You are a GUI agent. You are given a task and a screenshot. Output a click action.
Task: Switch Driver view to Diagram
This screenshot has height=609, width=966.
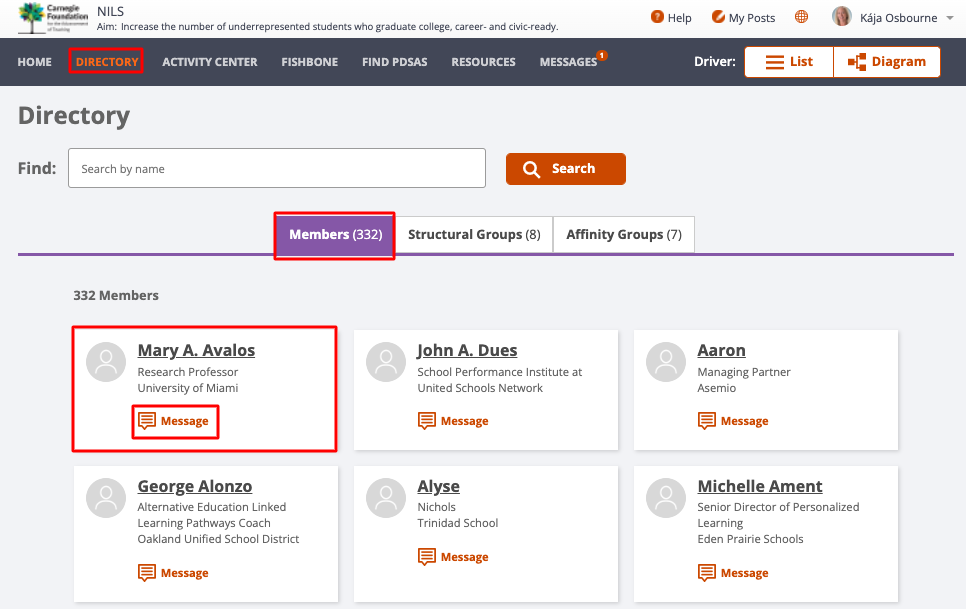pyautogui.click(x=887, y=62)
